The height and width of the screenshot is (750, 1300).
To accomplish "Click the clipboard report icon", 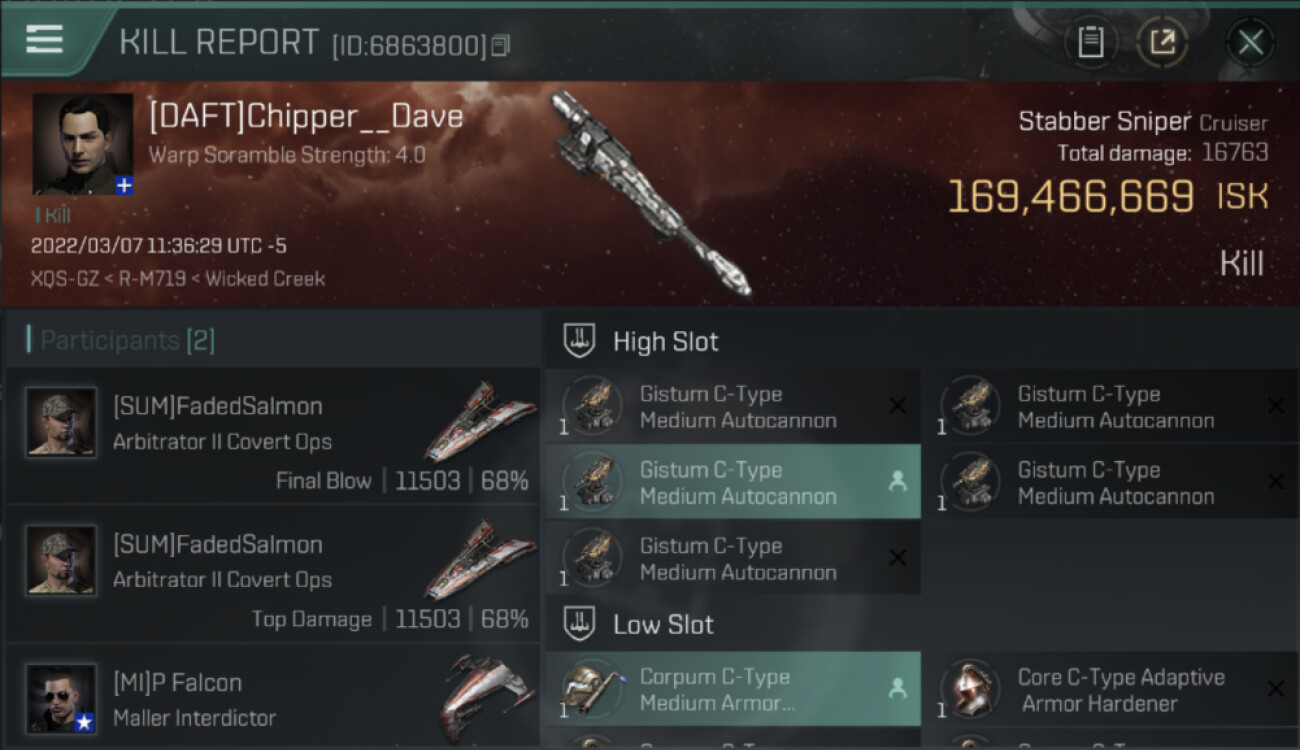I will (x=1091, y=42).
